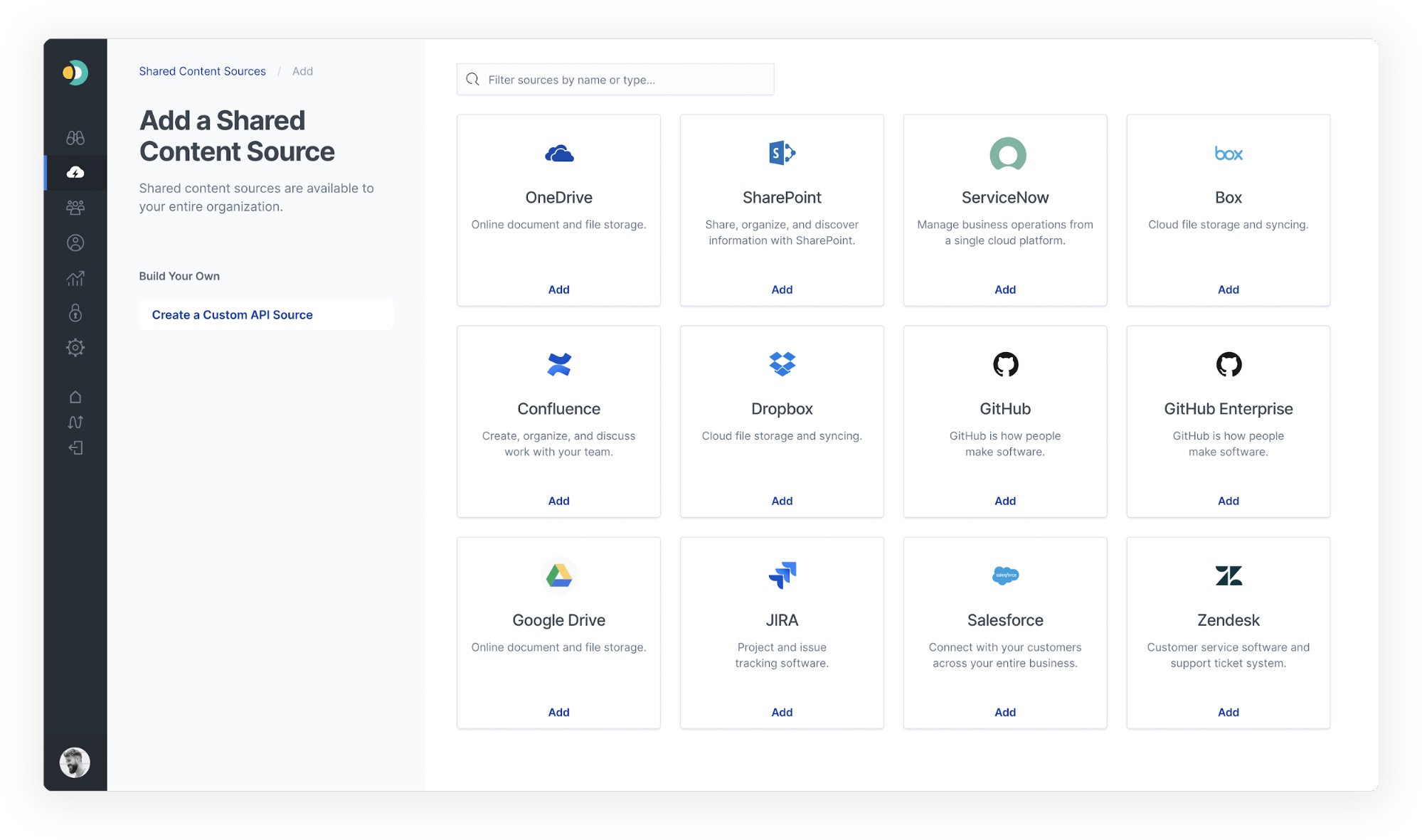Click the 'Build Your Own' heading
Viewport: 1422px width, 840px height.
tap(179, 276)
